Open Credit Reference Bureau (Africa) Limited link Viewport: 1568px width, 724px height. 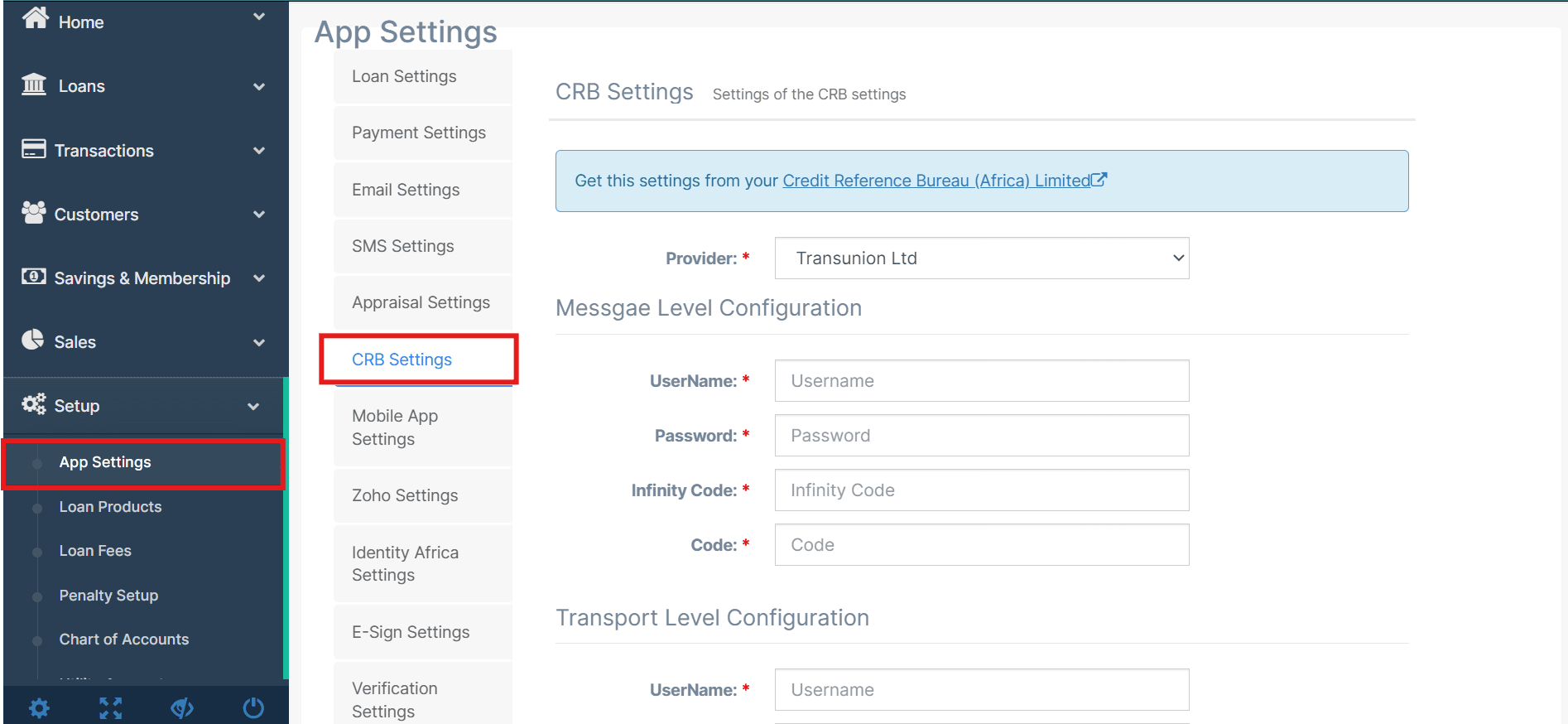(x=936, y=181)
